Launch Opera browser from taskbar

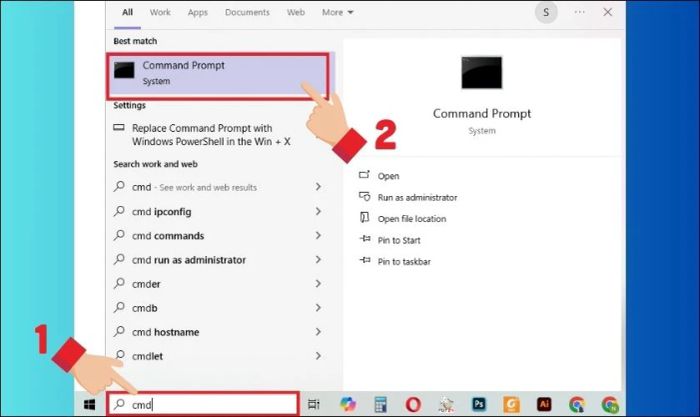(413, 404)
